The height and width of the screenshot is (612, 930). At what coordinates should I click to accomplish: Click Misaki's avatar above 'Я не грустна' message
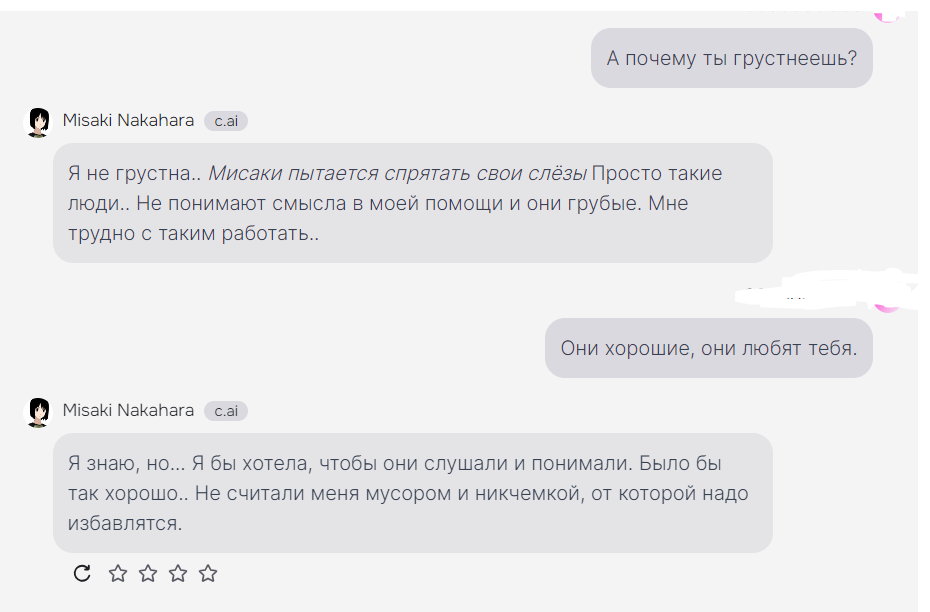pyautogui.click(x=38, y=121)
